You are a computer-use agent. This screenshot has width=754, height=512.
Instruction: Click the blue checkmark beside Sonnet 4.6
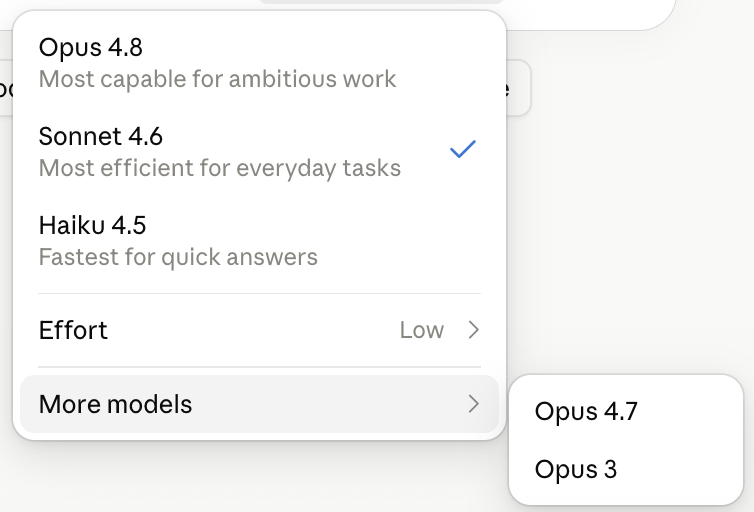click(x=463, y=149)
